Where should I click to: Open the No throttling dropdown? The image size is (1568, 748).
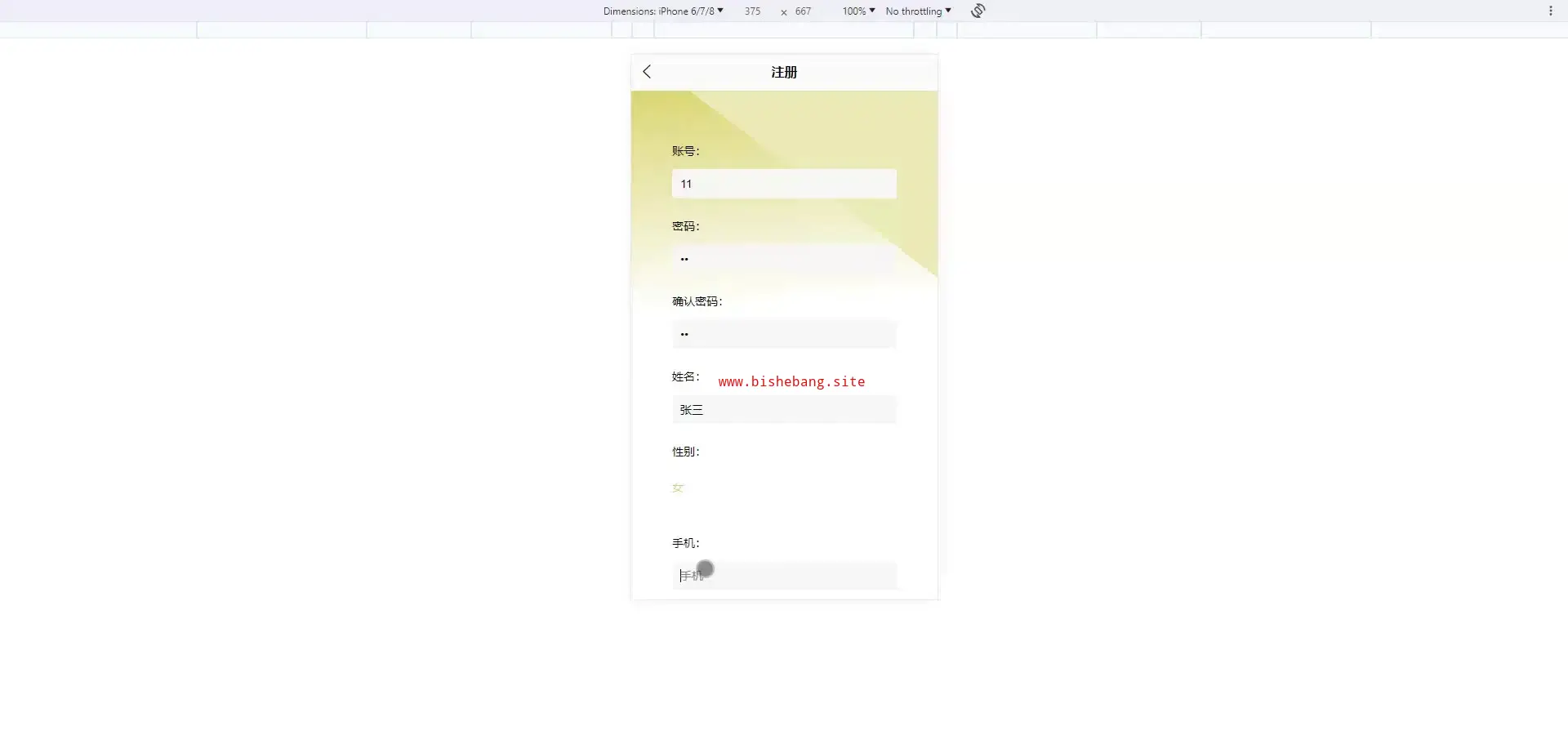point(918,11)
